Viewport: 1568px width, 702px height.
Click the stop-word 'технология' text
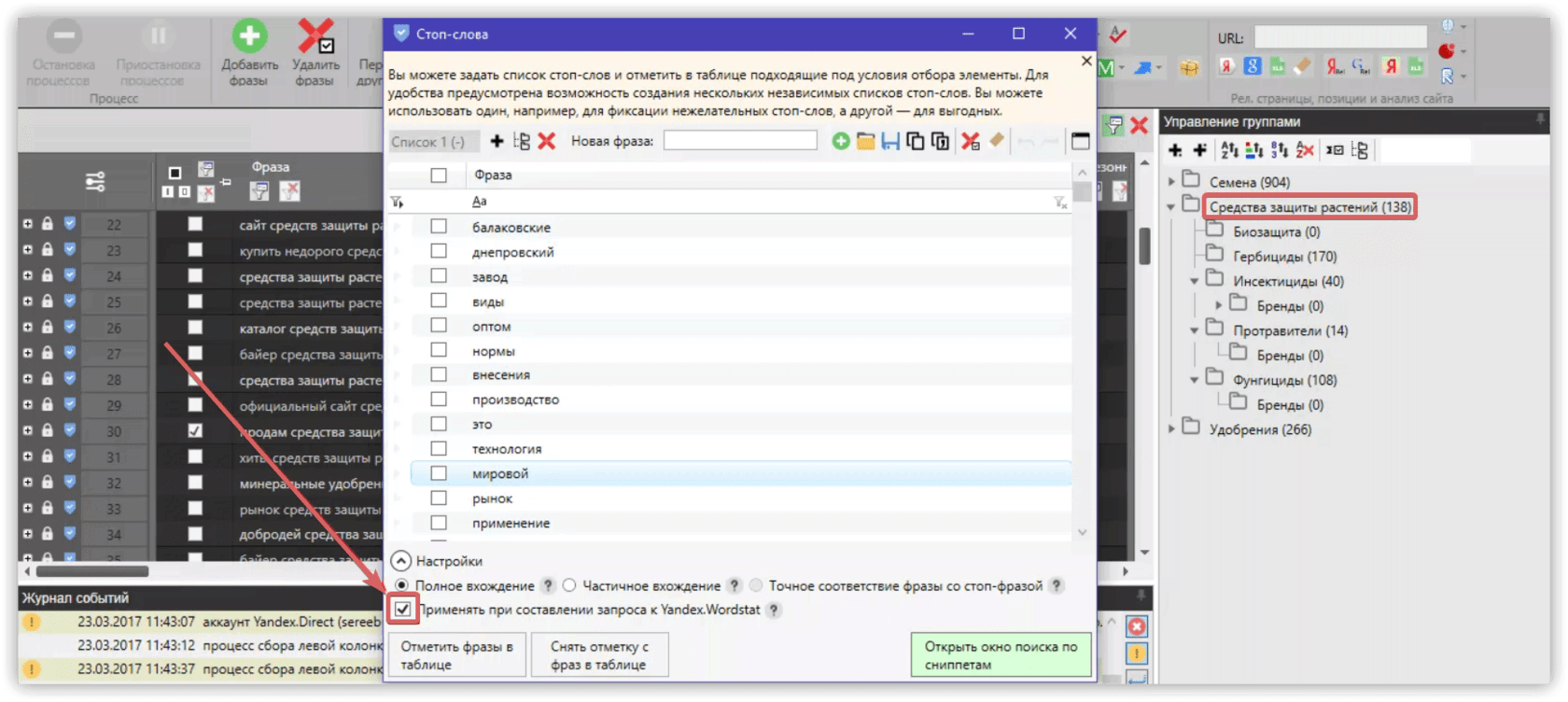[507, 449]
